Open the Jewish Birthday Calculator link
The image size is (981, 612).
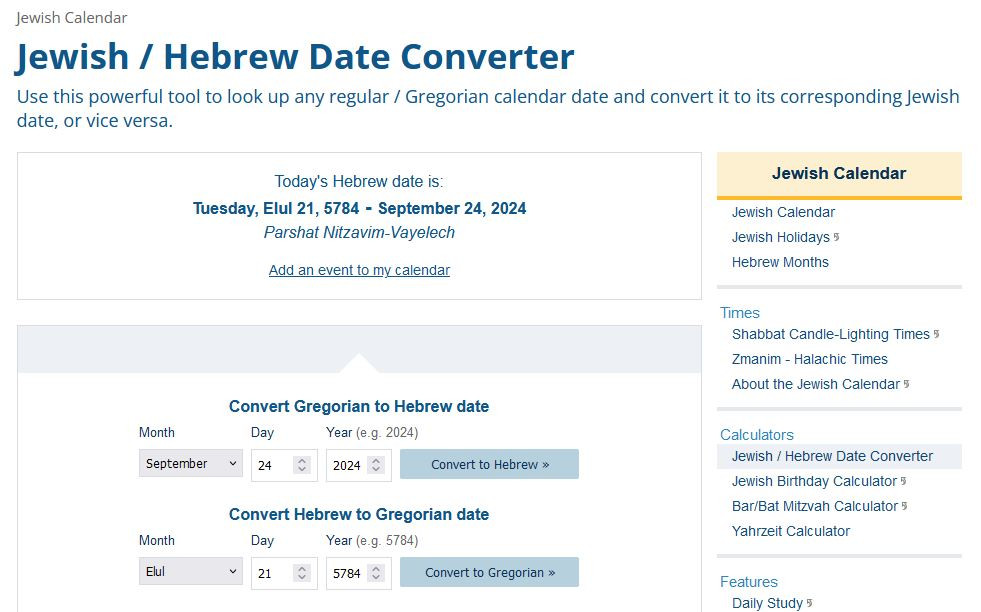[814, 481]
